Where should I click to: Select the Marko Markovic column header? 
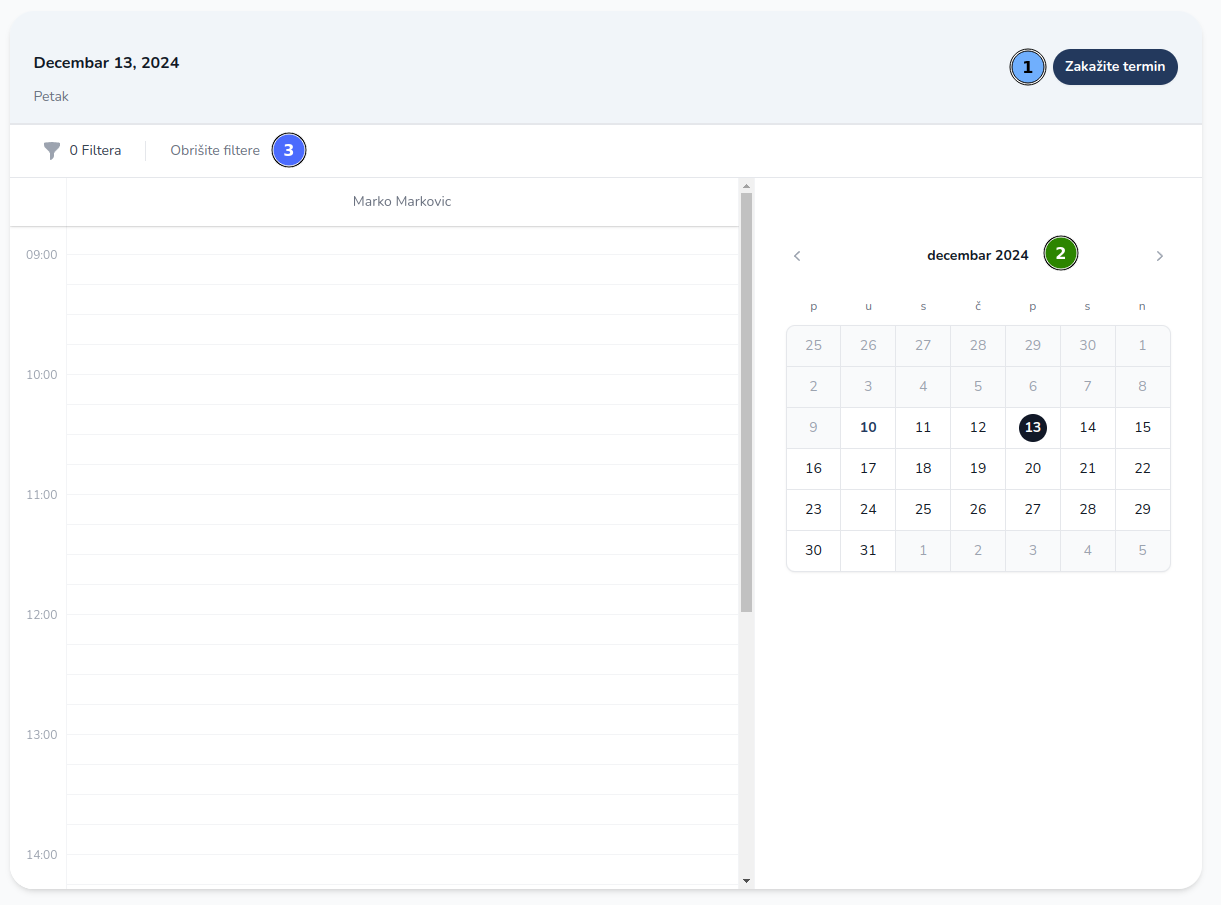pos(402,202)
